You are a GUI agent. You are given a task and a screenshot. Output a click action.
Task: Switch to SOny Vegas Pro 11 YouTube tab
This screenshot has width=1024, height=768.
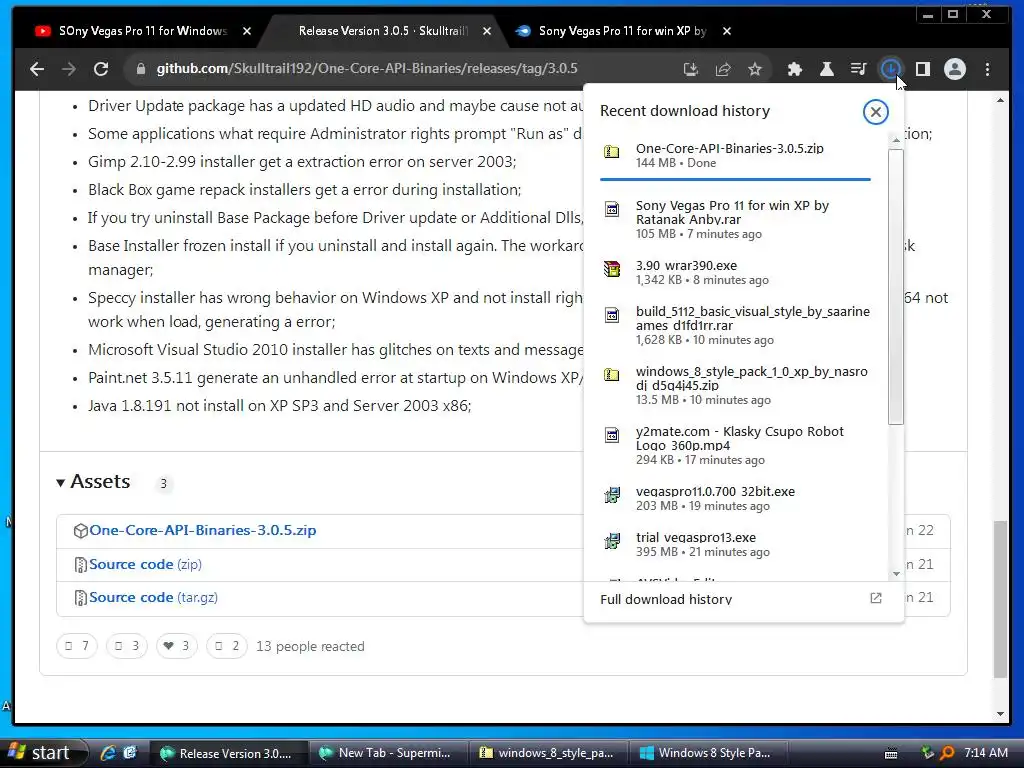[x=144, y=31]
